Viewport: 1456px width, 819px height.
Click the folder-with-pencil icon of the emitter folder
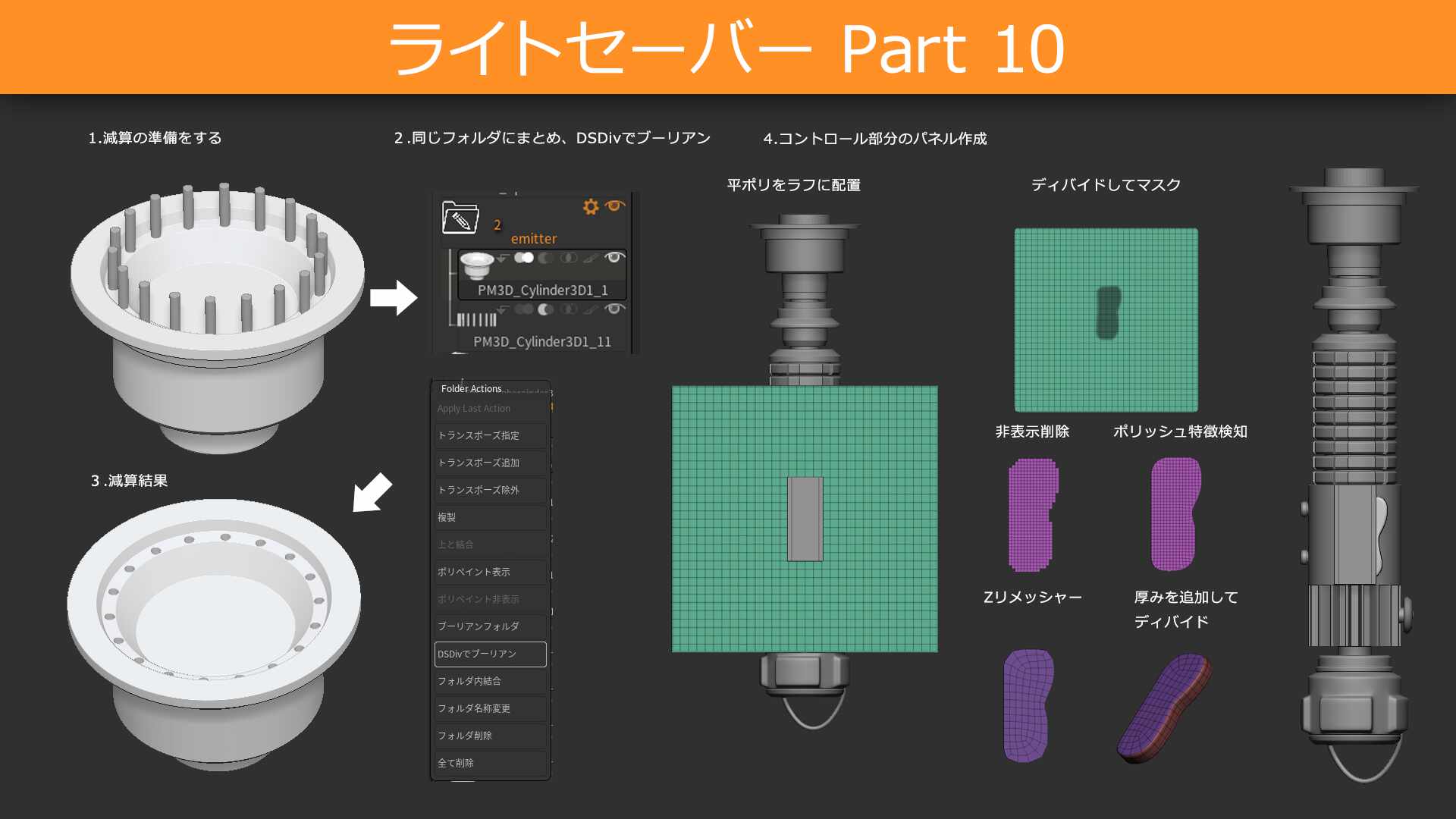point(461,217)
